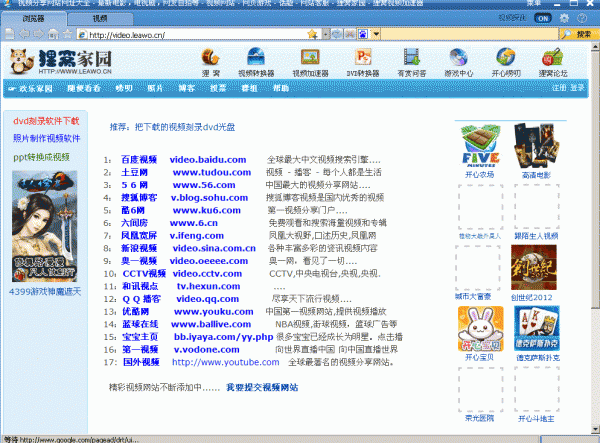Go back with the back arrow
The height and width of the screenshot is (443, 600).
pyautogui.click(x=24, y=34)
